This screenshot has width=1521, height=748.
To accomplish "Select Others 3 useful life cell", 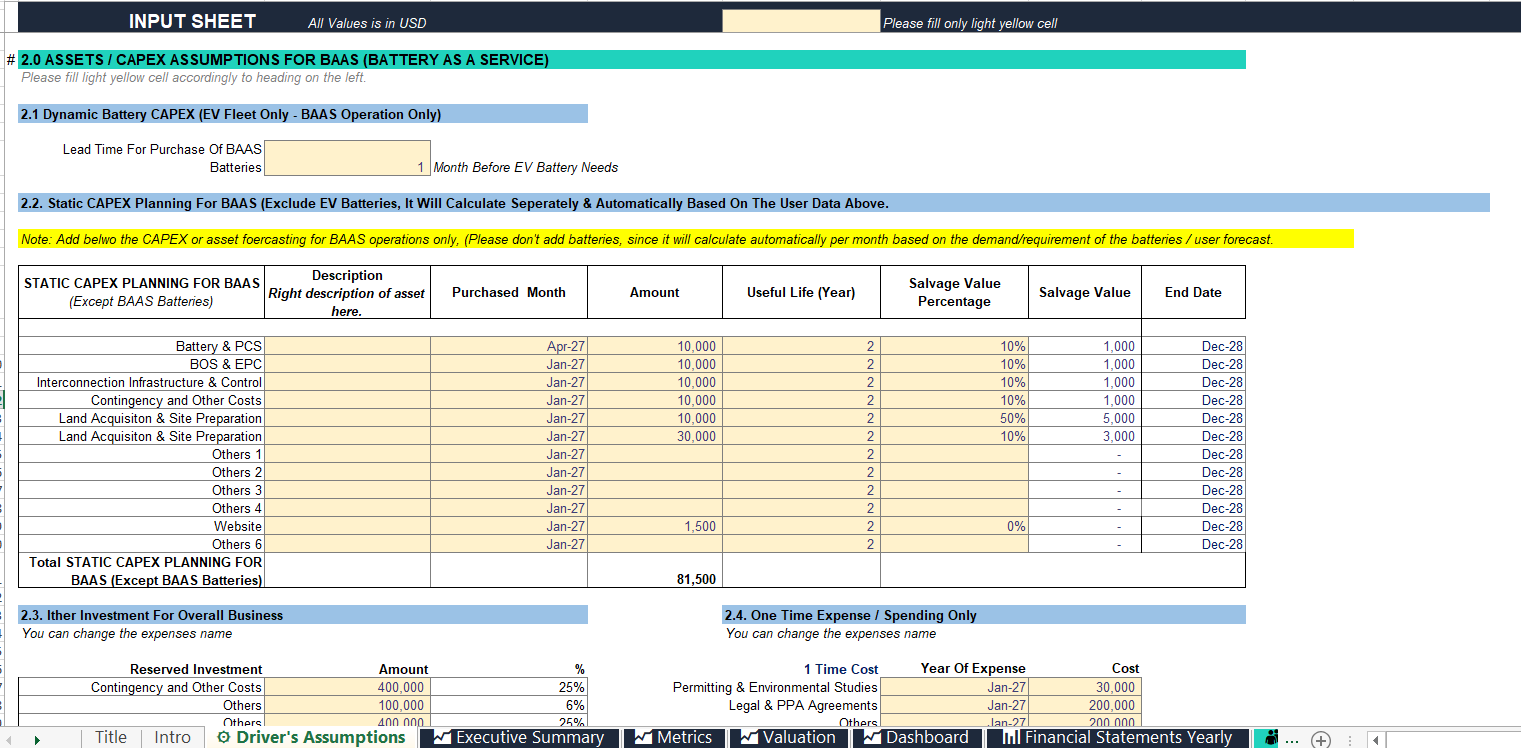I will click(801, 490).
